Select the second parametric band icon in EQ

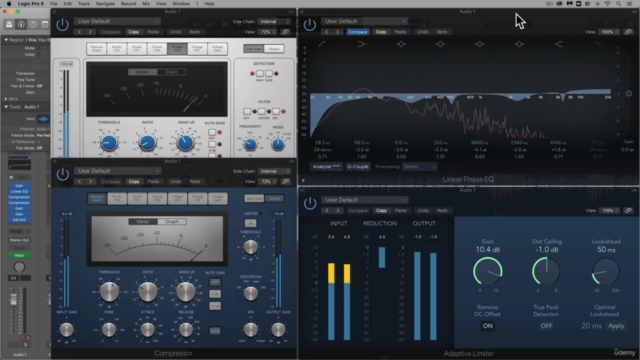point(440,44)
